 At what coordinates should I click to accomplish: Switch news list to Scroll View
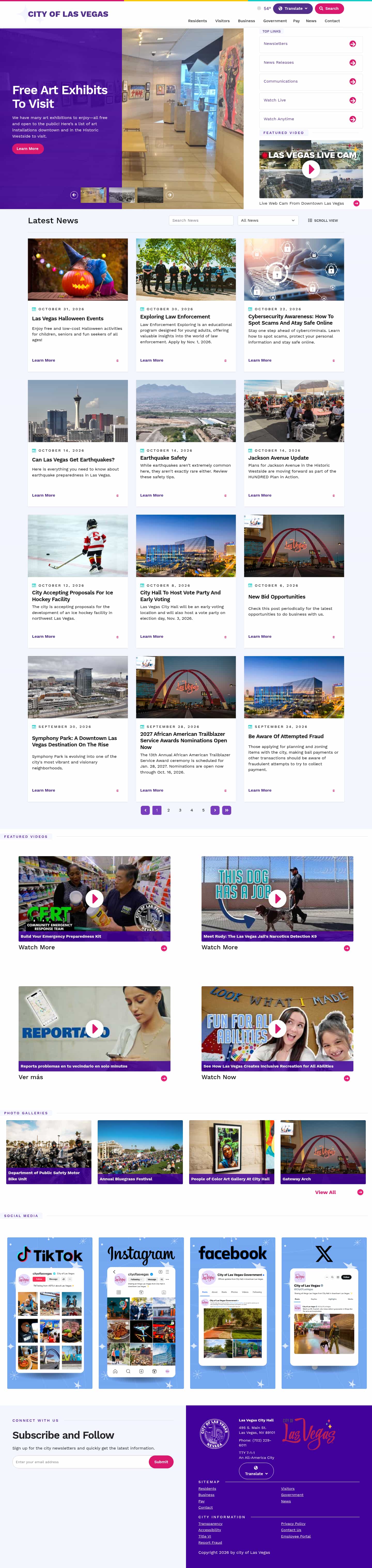coord(323,220)
